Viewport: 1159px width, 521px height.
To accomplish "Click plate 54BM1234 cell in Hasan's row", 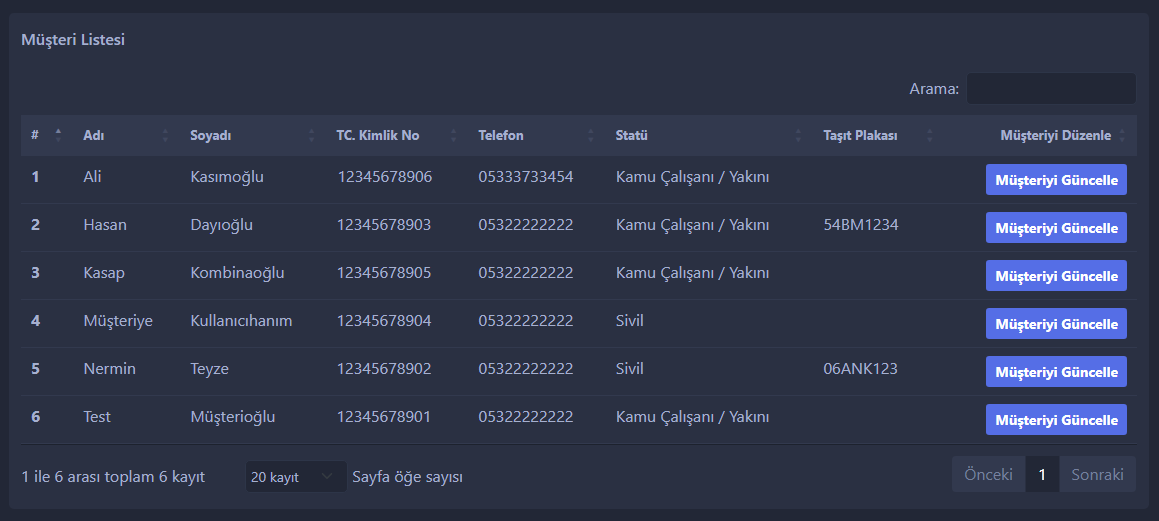I will pos(860,225).
